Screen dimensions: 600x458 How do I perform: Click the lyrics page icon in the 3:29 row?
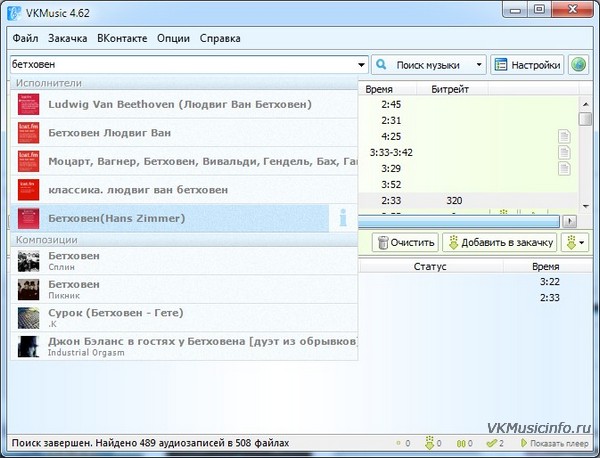point(564,168)
